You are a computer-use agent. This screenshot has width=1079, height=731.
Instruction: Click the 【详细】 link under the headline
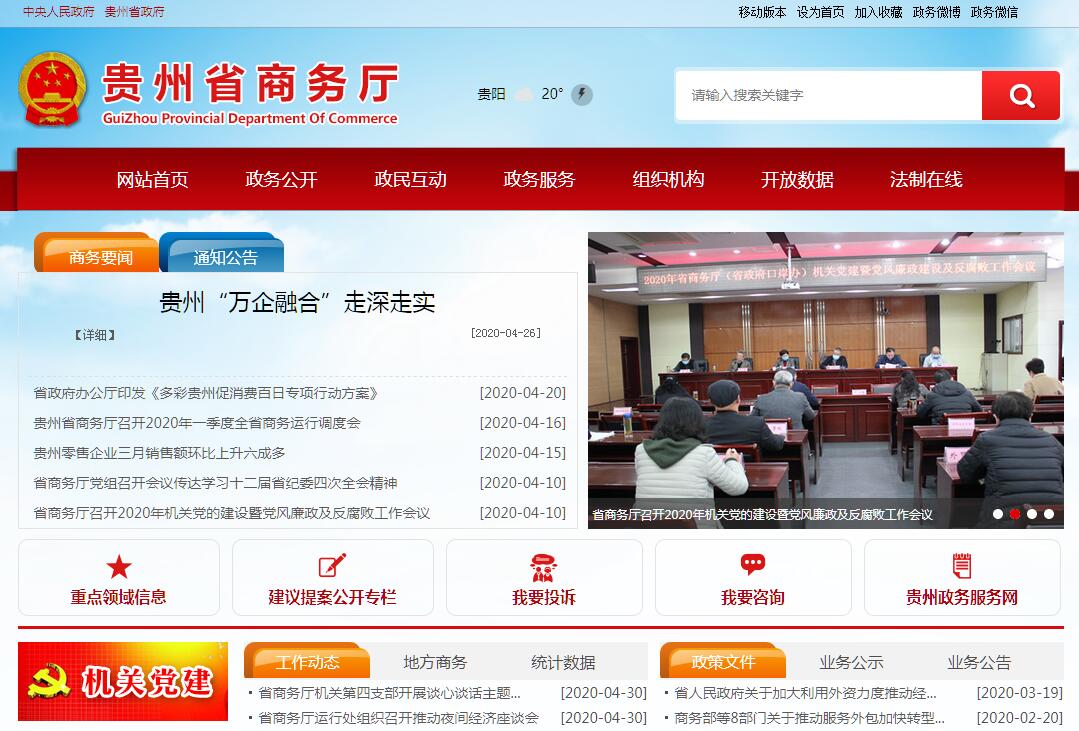[x=94, y=335]
